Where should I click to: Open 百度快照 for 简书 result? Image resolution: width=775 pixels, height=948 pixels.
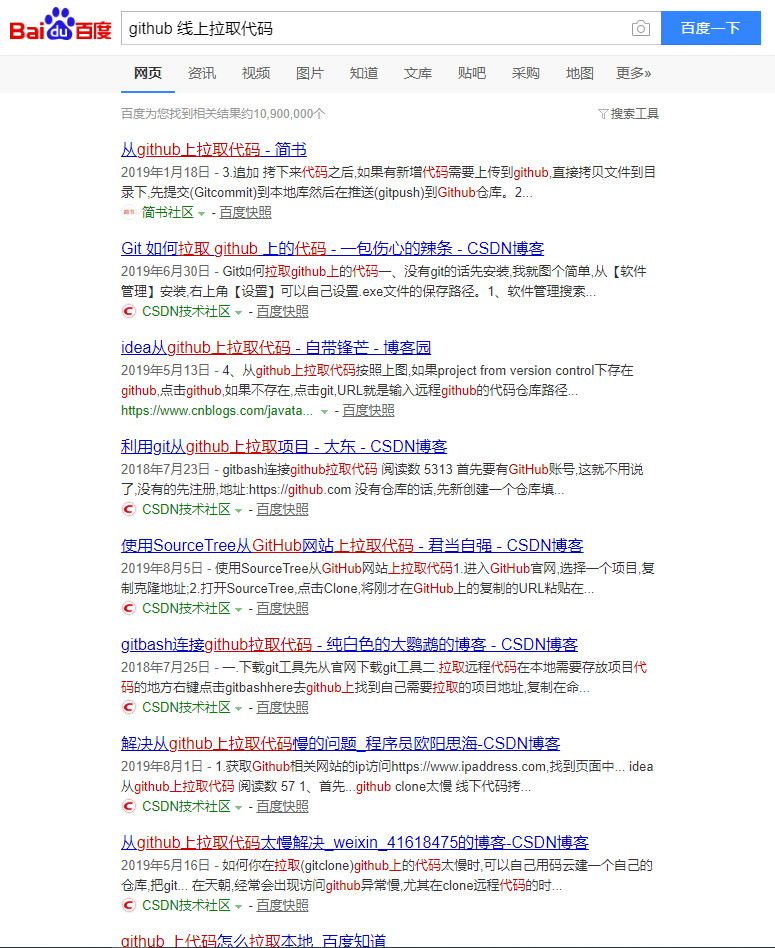(245, 212)
